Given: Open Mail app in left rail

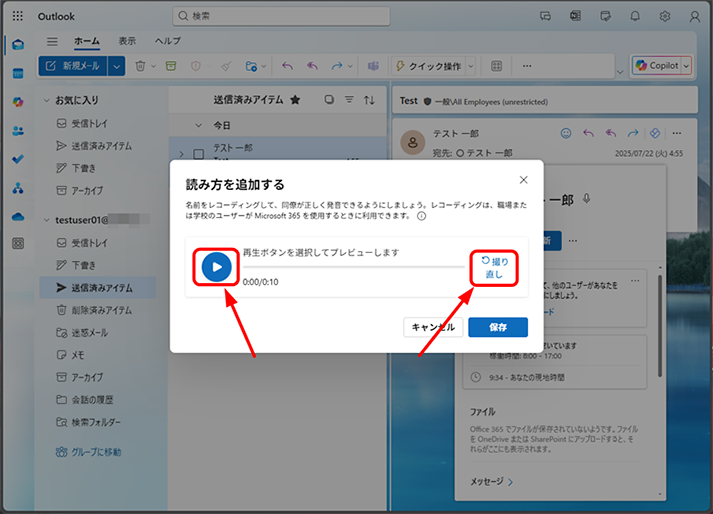Looking at the screenshot, I should 18,45.
